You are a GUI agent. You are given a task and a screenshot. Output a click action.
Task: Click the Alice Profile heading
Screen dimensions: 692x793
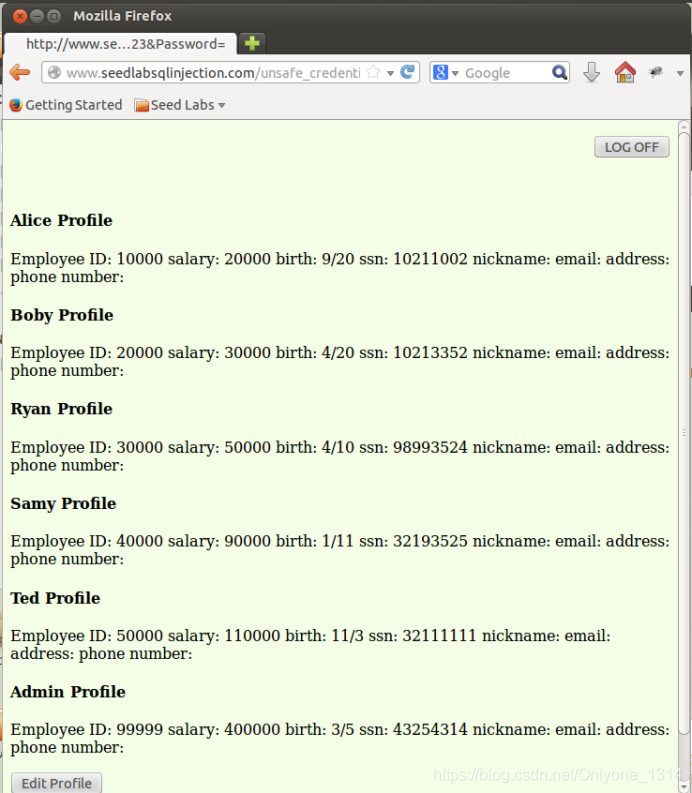pyautogui.click(x=61, y=221)
